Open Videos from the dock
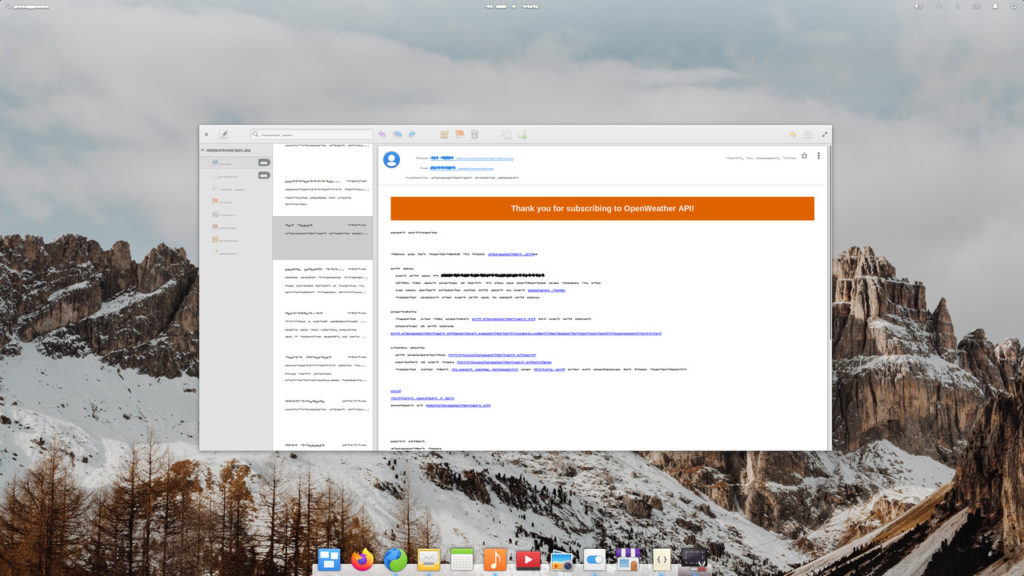This screenshot has width=1024, height=576. tap(528, 560)
